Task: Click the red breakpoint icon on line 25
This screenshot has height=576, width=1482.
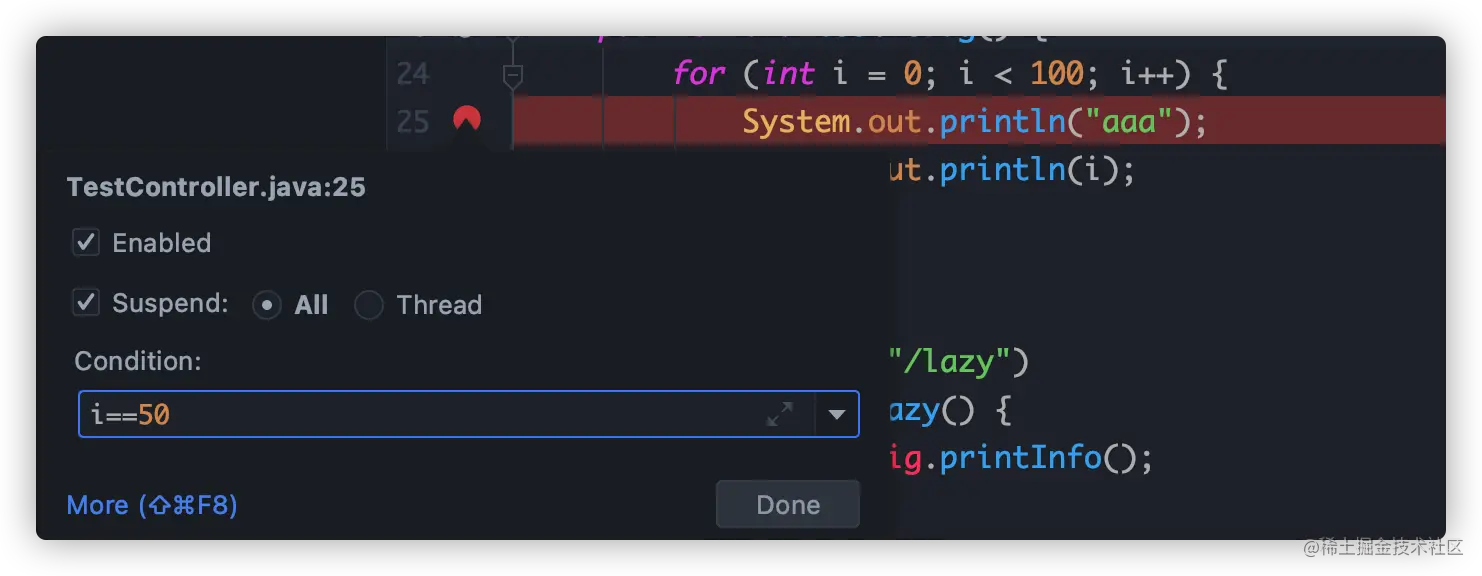Action: (x=467, y=120)
